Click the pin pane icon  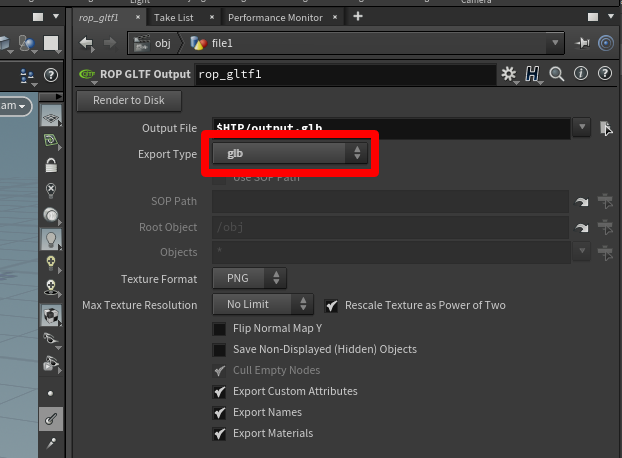click(583, 43)
